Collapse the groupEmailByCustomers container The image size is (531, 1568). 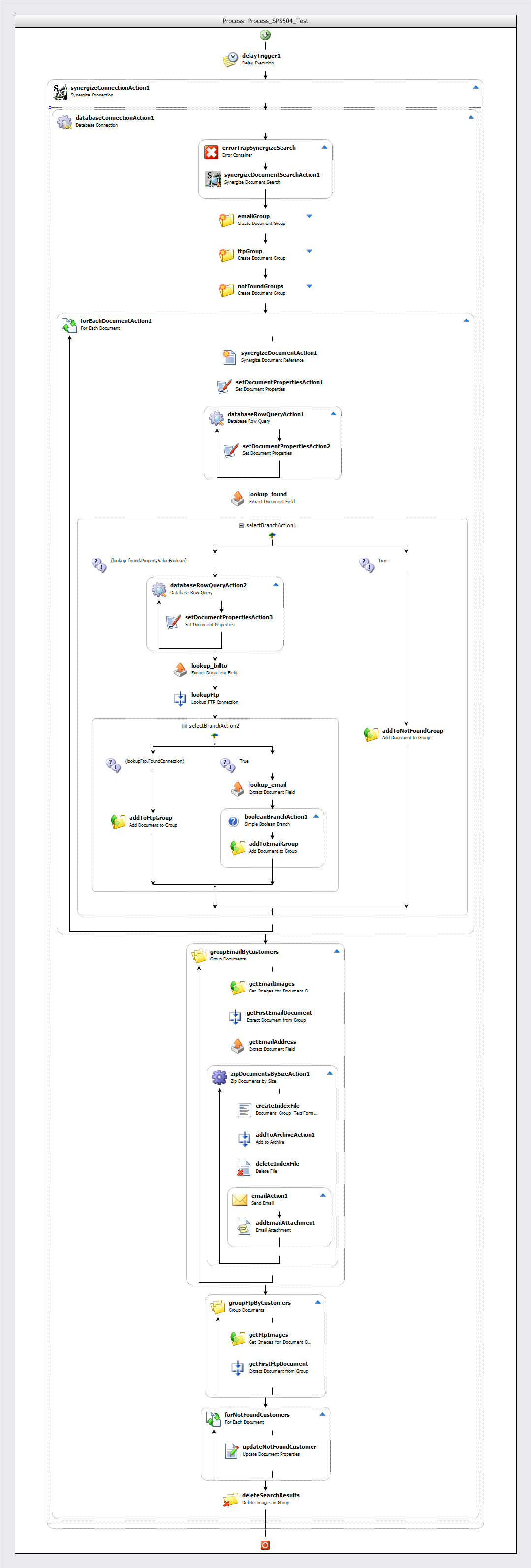point(336,951)
